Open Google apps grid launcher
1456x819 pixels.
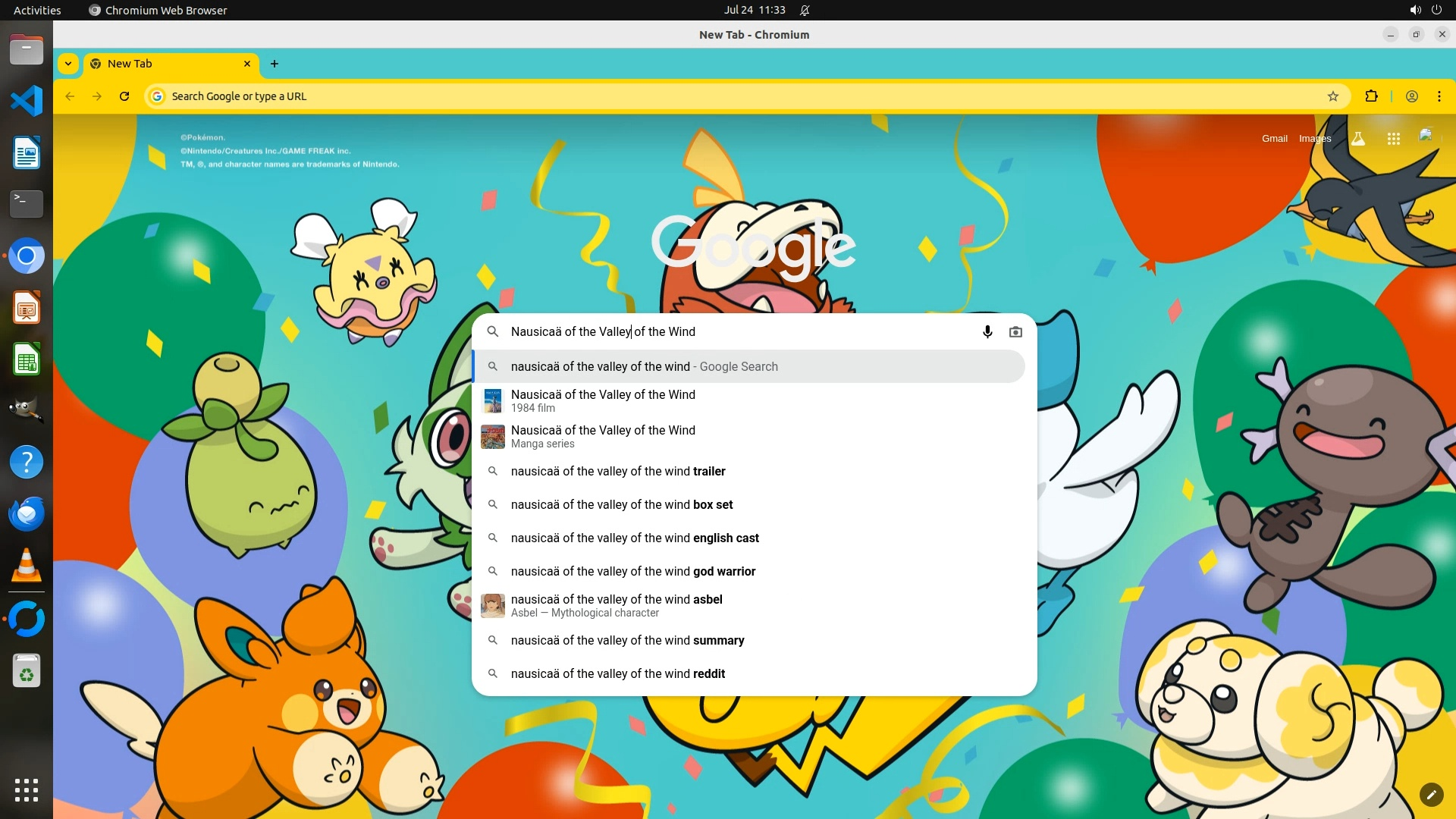coord(1393,139)
